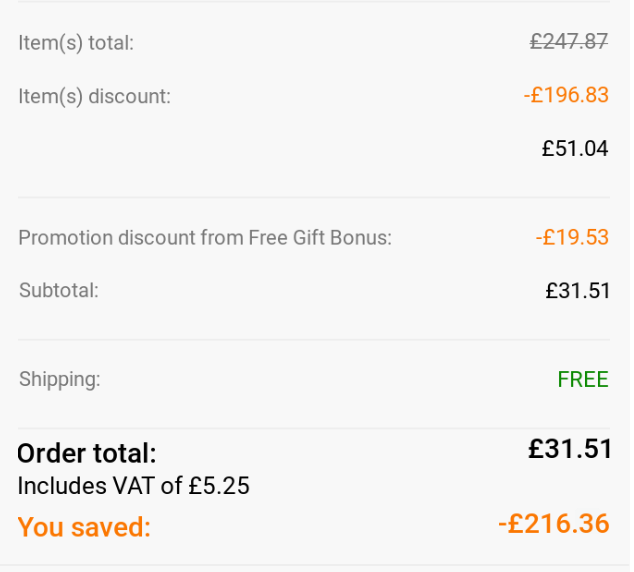
Task: Click the £51.04 discounted items amount
Action: pyautogui.click(x=575, y=149)
